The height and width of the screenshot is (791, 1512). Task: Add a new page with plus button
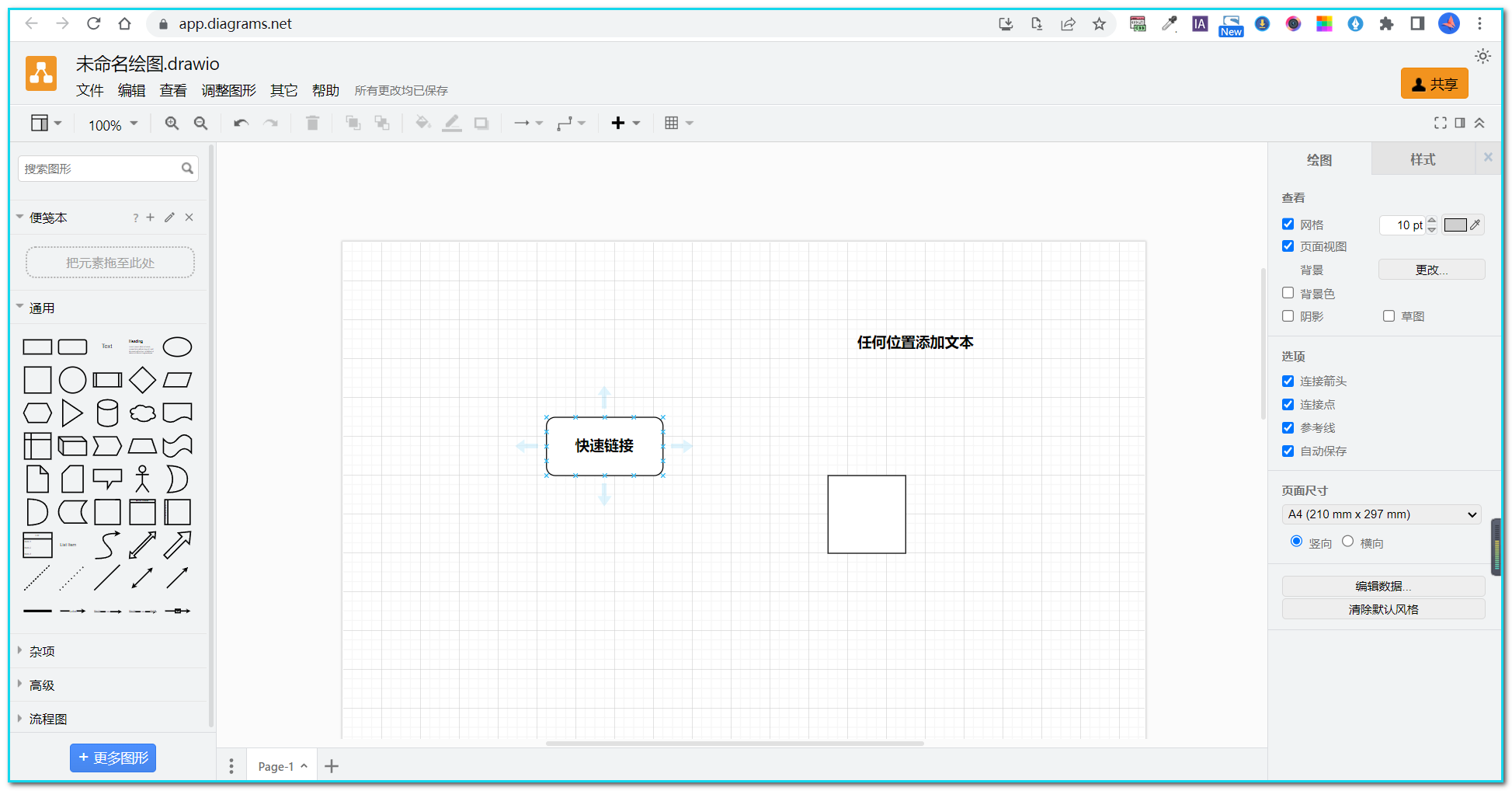point(332,766)
